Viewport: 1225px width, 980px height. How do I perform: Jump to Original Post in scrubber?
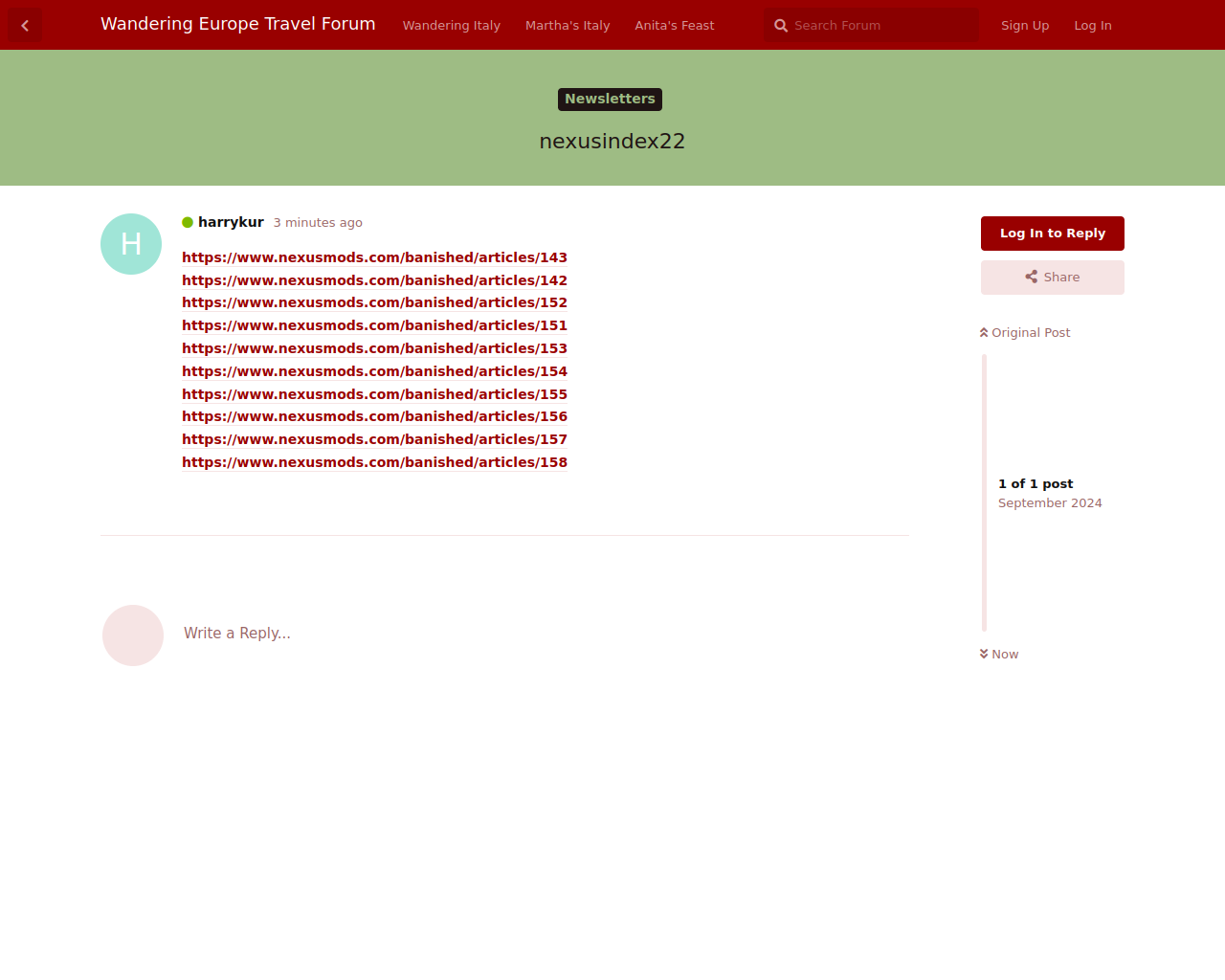1025,332
